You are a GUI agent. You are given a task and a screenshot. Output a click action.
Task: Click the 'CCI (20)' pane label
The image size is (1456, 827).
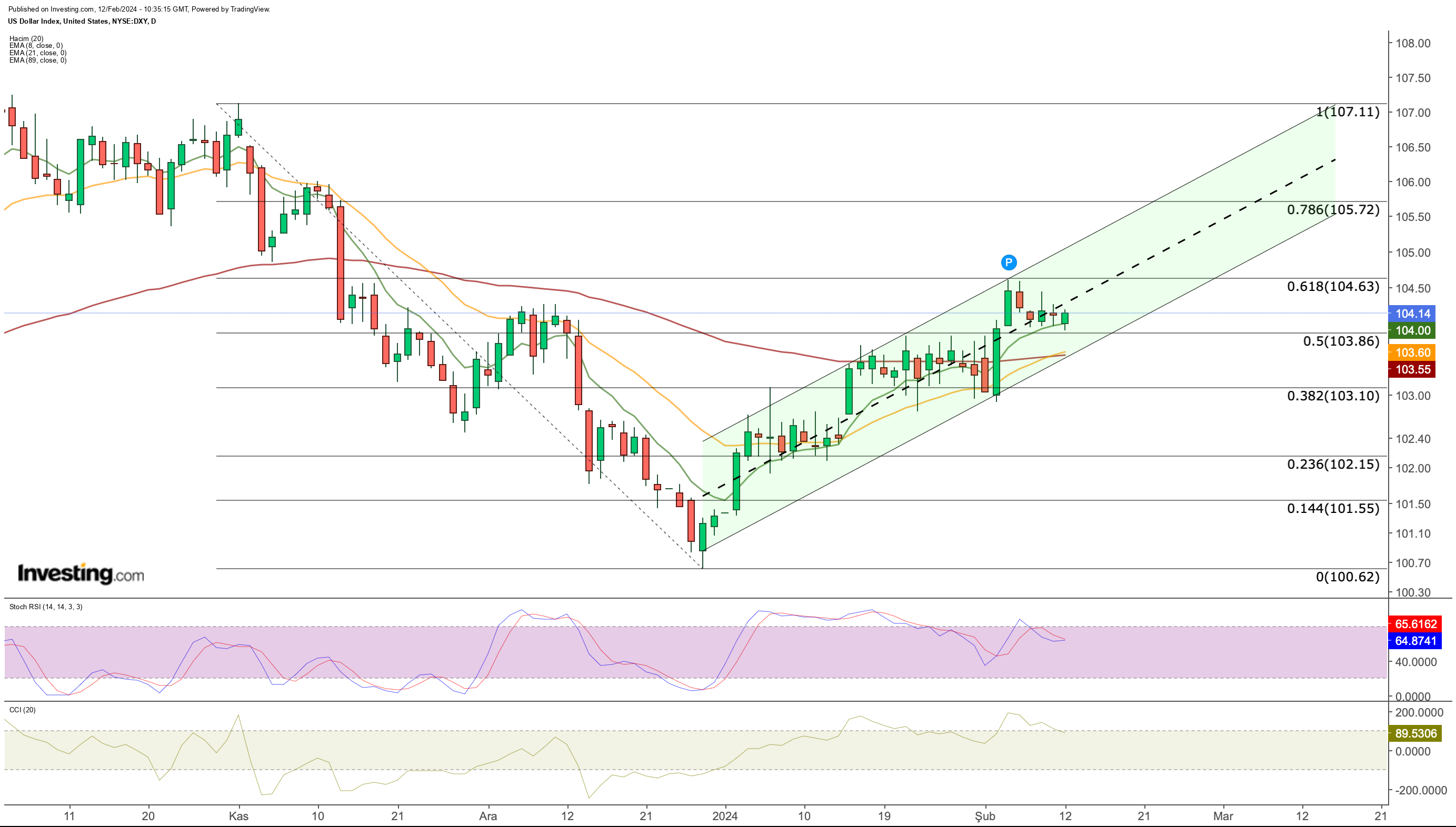[22, 710]
